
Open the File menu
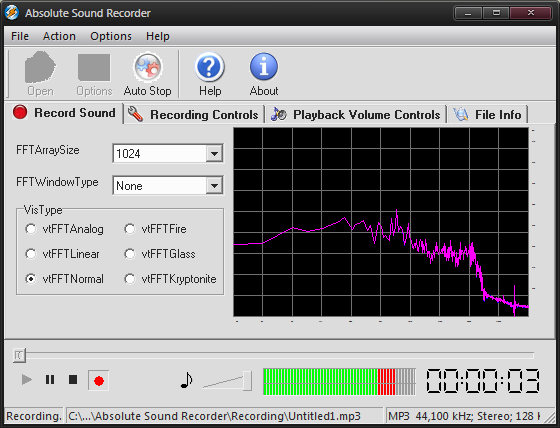click(x=20, y=36)
